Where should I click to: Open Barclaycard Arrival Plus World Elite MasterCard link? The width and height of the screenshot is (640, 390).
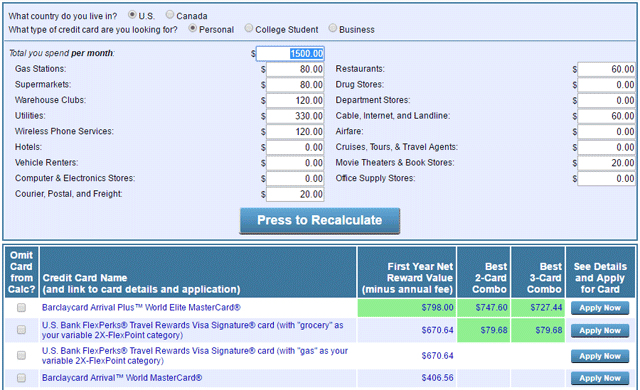(141, 308)
